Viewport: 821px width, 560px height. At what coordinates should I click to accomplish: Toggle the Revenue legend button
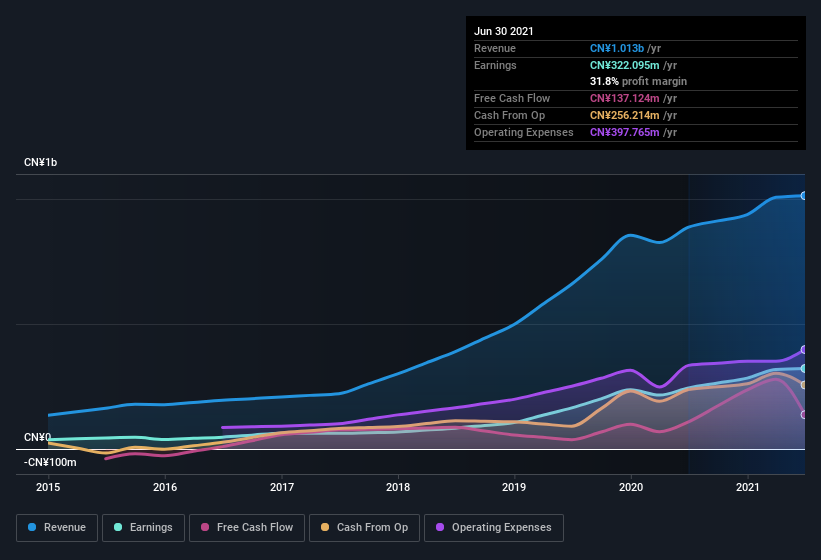click(x=57, y=527)
